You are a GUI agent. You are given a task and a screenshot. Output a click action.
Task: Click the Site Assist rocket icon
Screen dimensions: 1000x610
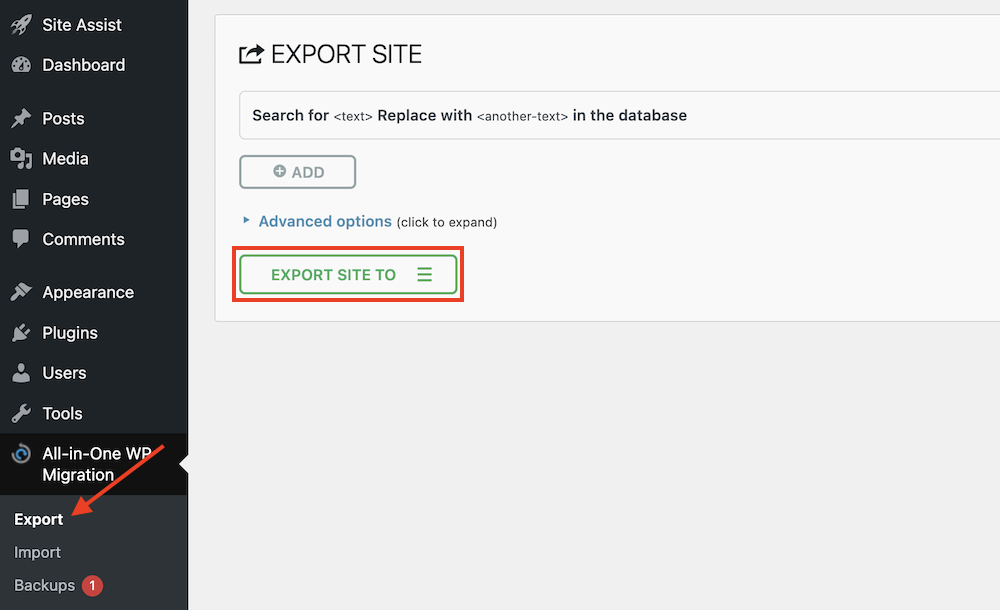click(21, 25)
